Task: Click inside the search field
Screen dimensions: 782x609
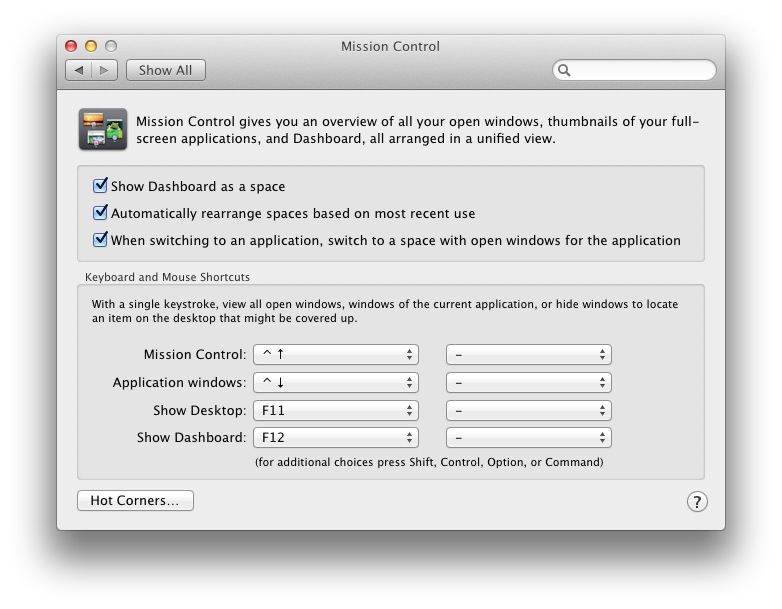Action: point(634,70)
